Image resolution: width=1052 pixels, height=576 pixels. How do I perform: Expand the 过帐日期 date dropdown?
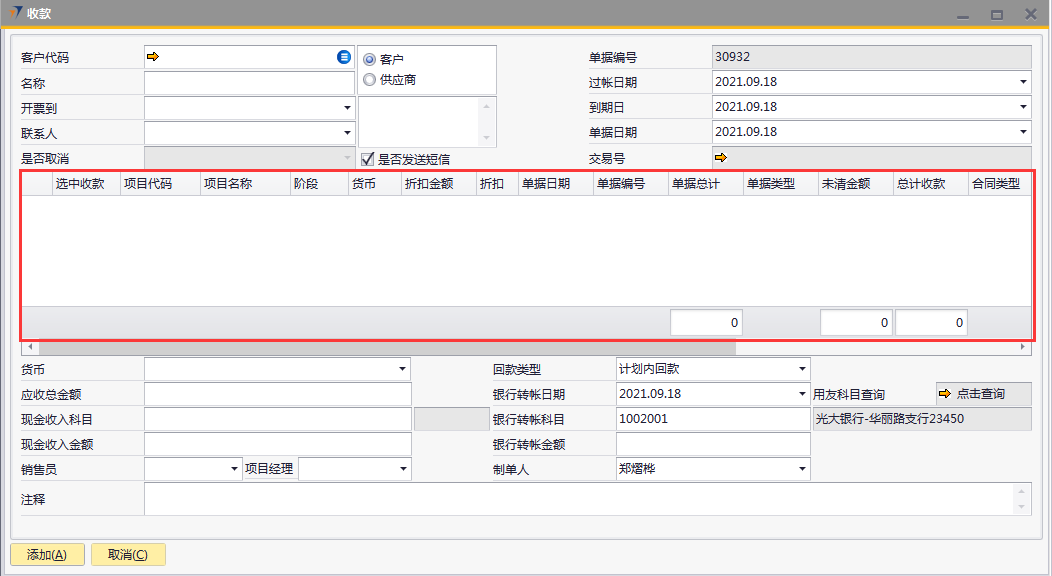point(1023,82)
